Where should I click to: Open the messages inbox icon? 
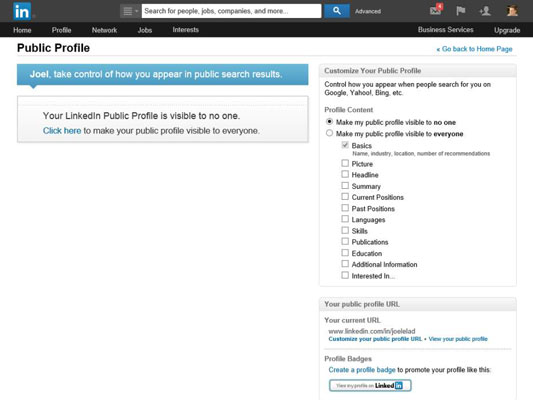coord(436,10)
